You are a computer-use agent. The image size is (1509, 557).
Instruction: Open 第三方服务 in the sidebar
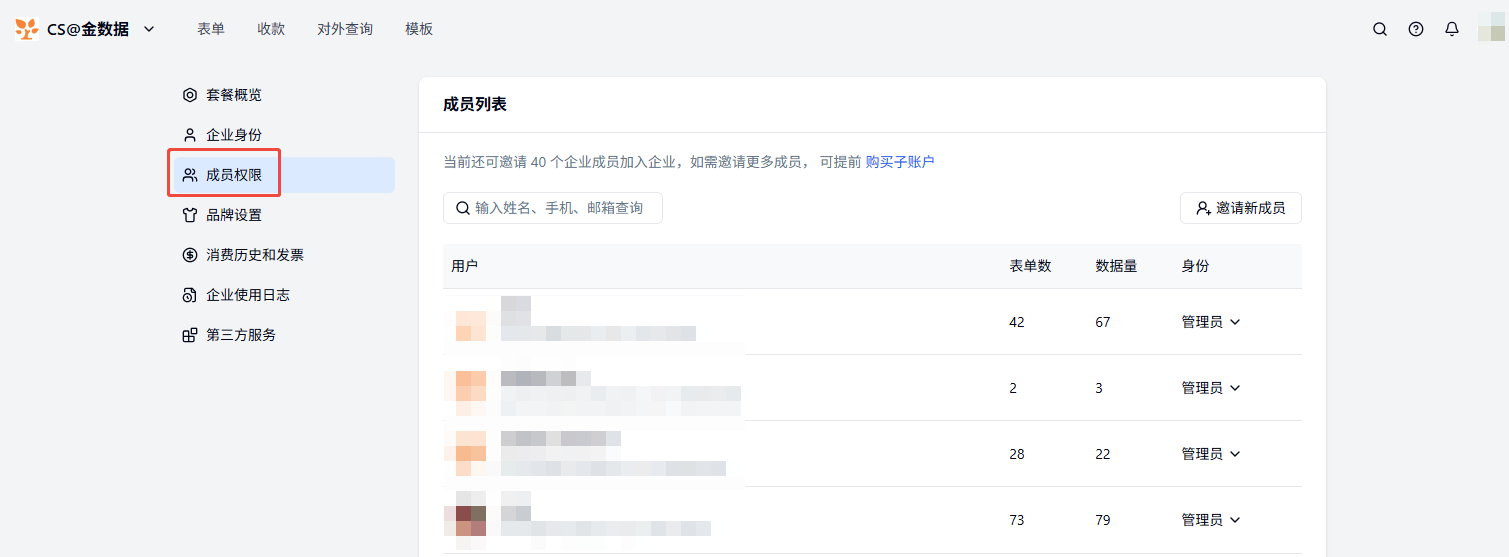tap(240, 335)
